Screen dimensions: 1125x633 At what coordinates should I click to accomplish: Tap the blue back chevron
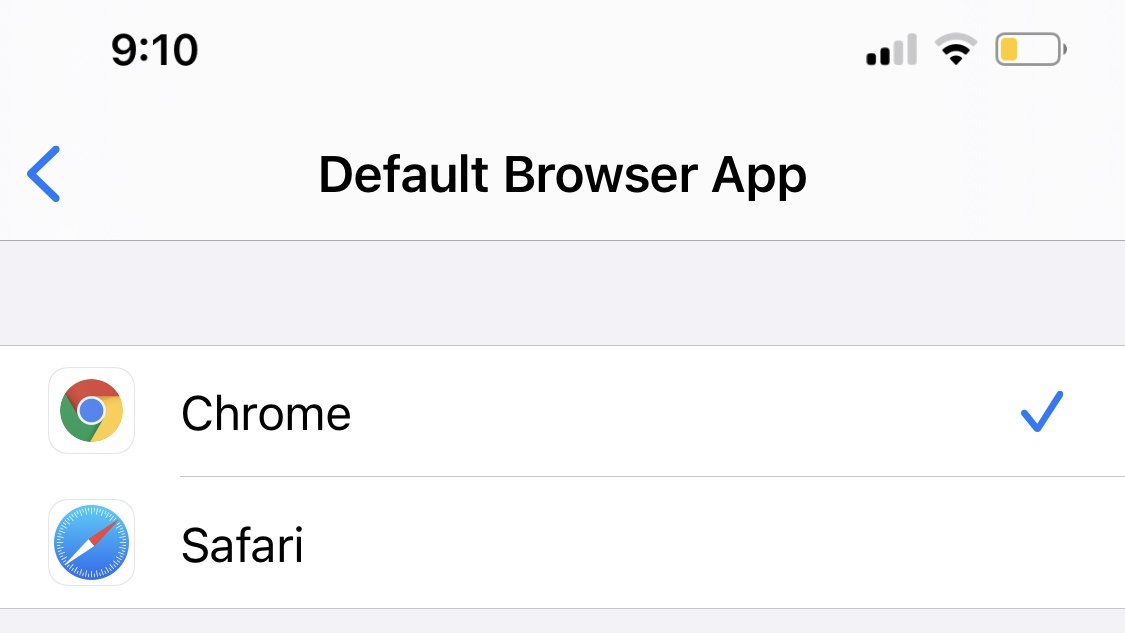coord(44,175)
